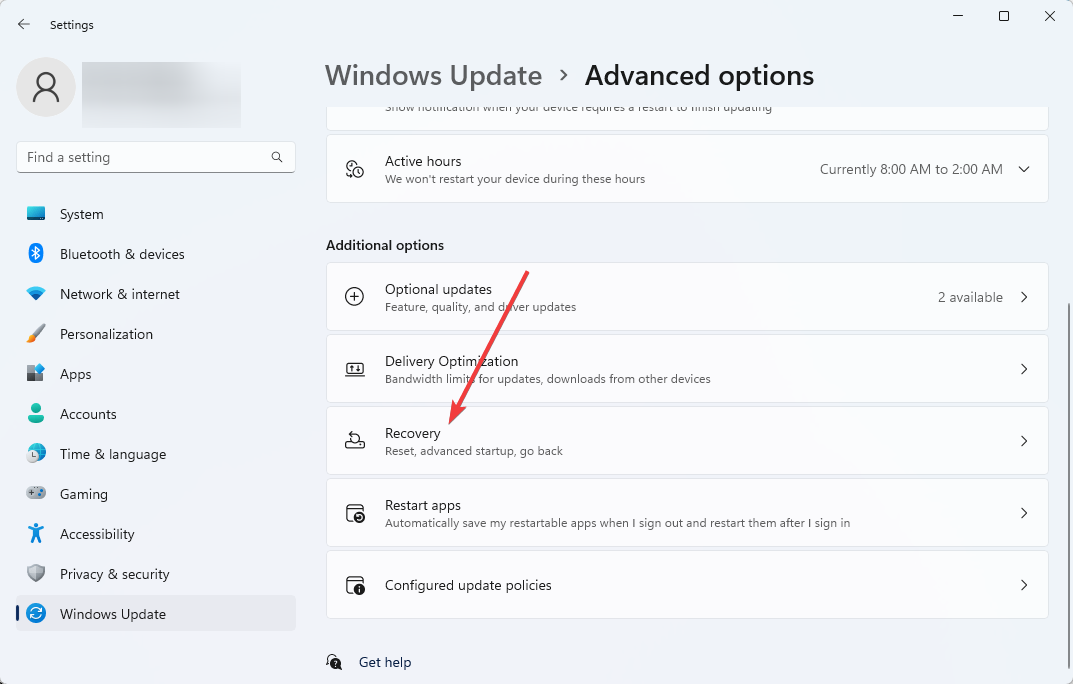This screenshot has width=1073, height=684.
Task: Click the Get help headset icon
Action: (334, 661)
